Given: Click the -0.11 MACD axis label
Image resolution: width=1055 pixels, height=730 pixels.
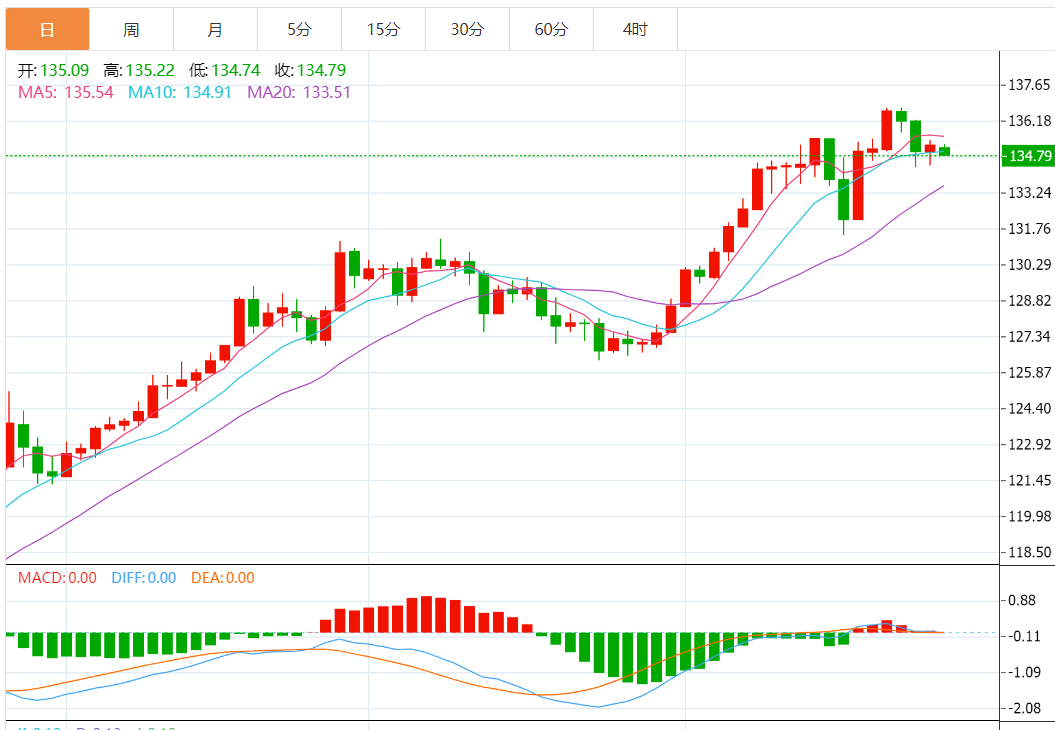Looking at the screenshot, I should point(1024,636).
